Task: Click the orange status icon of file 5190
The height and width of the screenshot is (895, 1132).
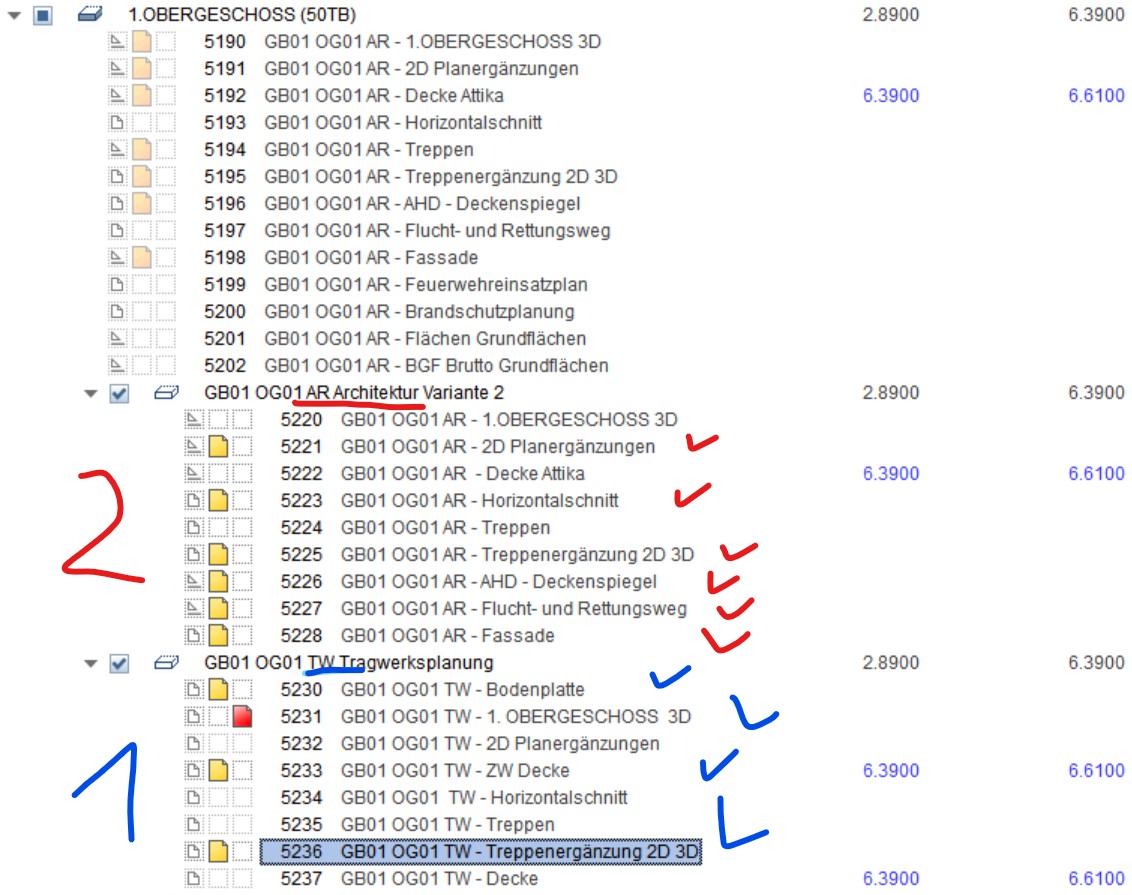Action: pyautogui.click(x=141, y=42)
